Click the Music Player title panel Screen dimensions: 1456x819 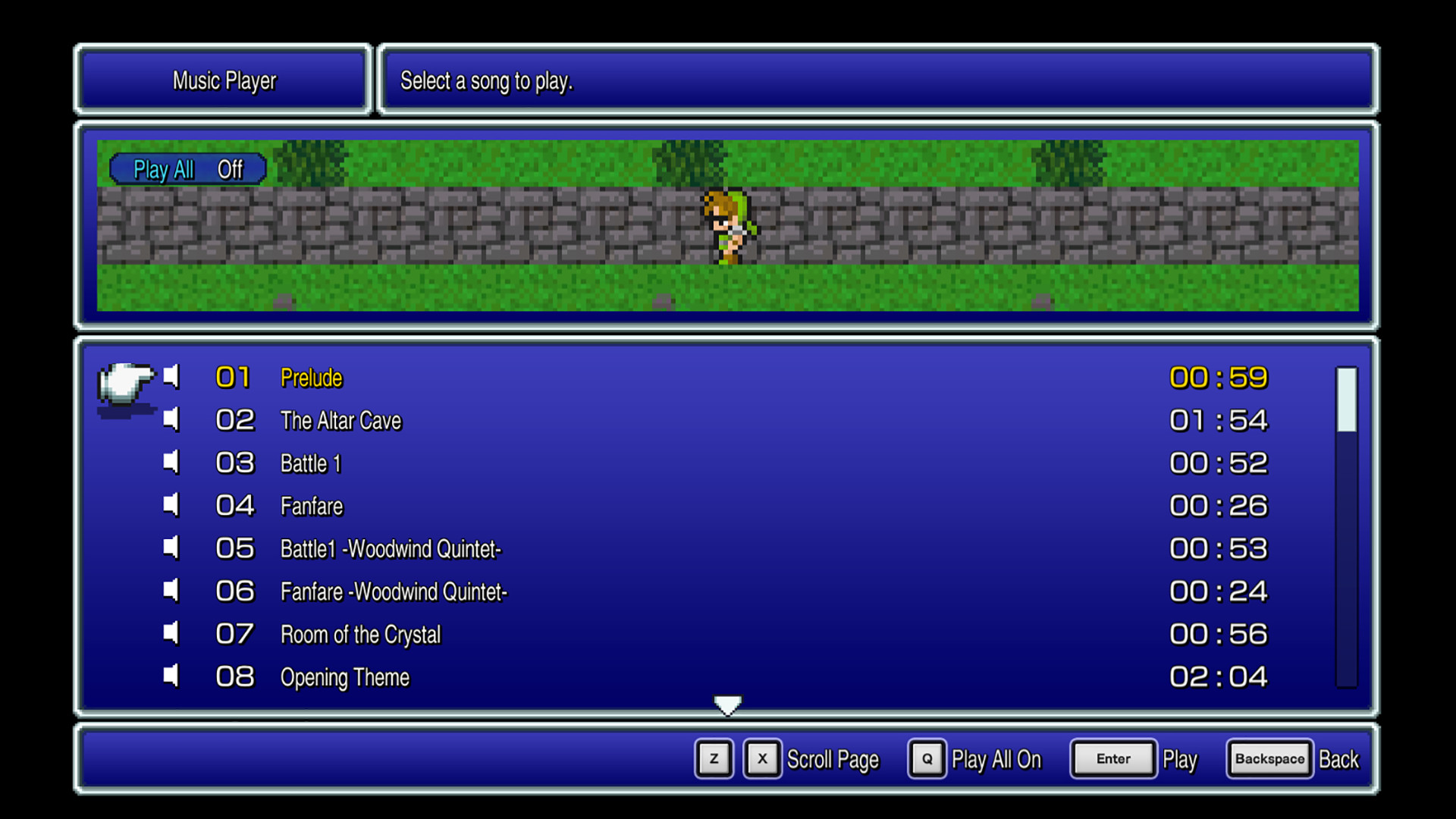pyautogui.click(x=224, y=80)
